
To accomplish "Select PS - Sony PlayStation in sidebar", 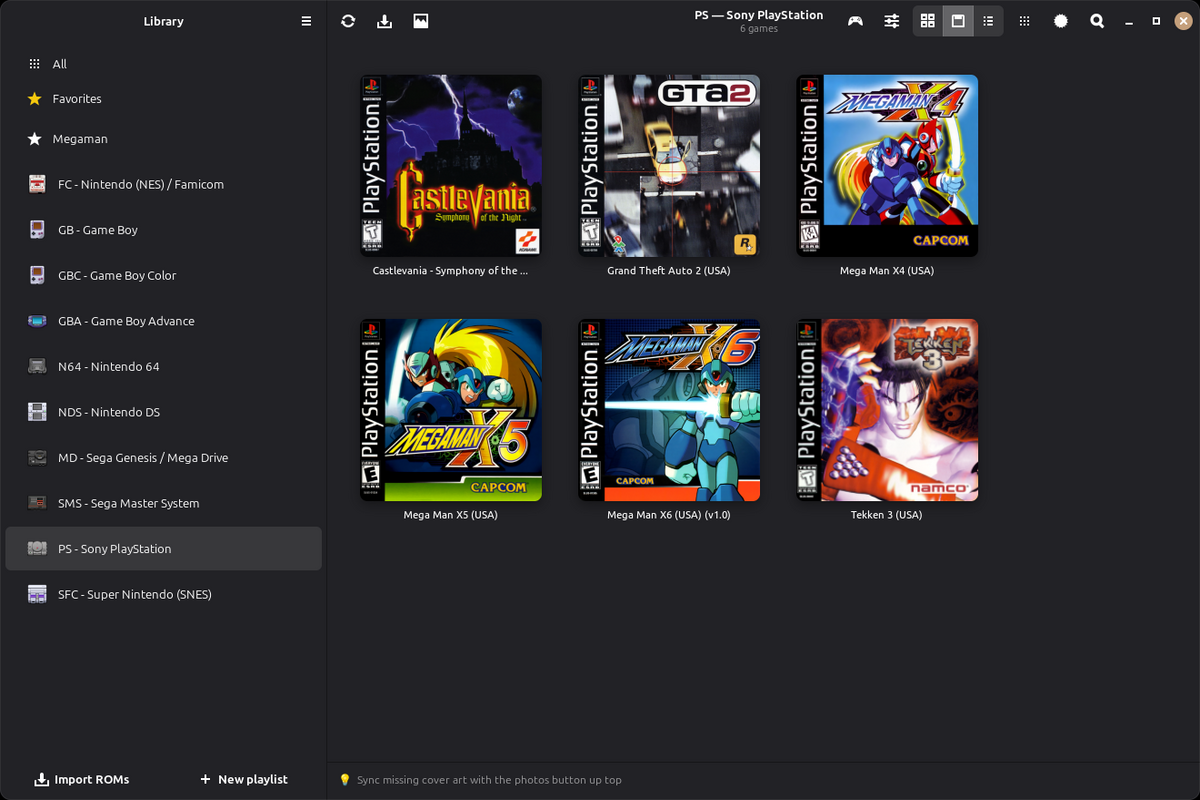I will 164,549.
